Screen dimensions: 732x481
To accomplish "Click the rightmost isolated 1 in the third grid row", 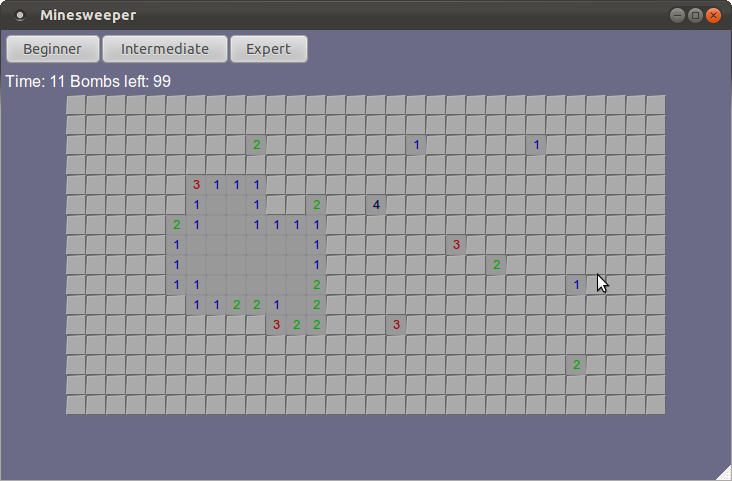I will point(536,145).
